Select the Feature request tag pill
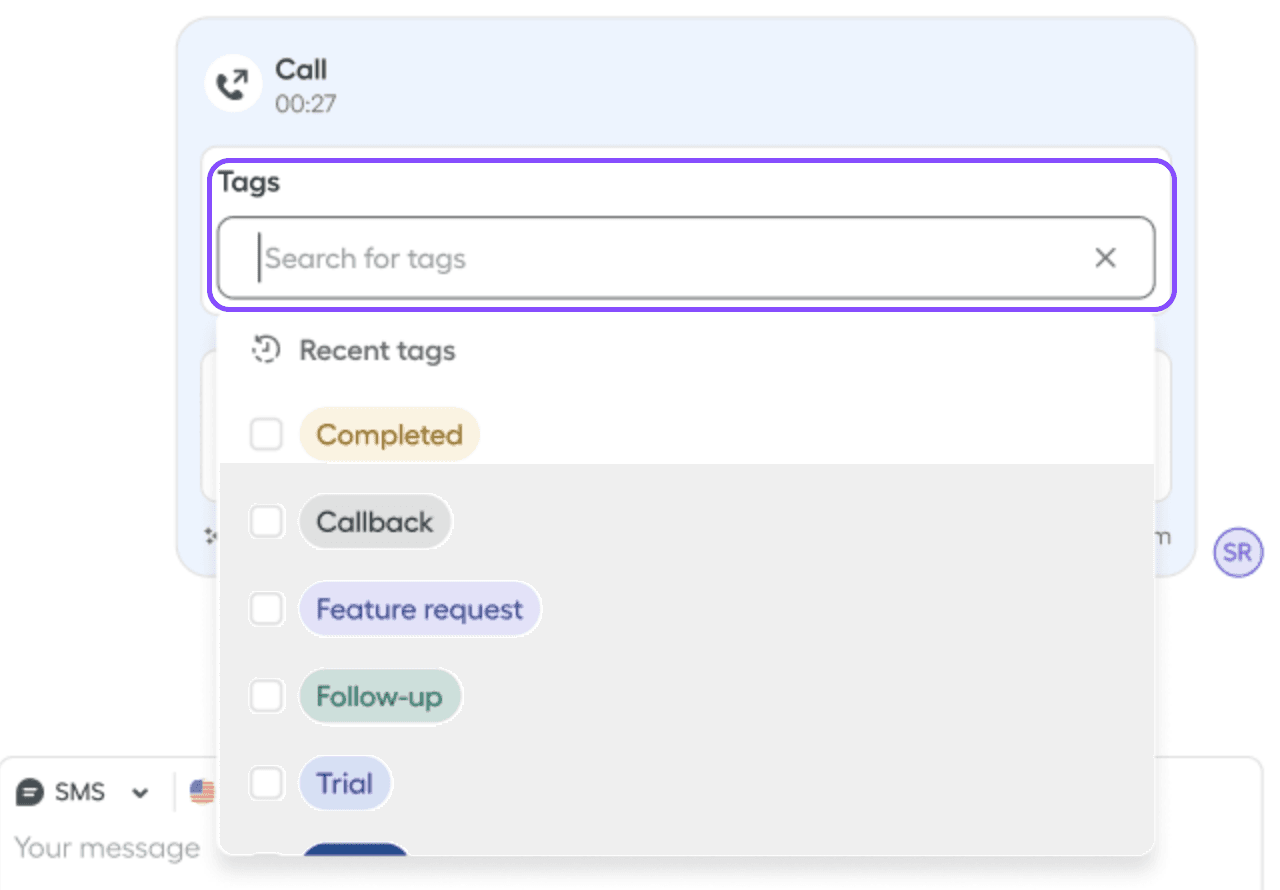The image size is (1280, 890). 419,608
